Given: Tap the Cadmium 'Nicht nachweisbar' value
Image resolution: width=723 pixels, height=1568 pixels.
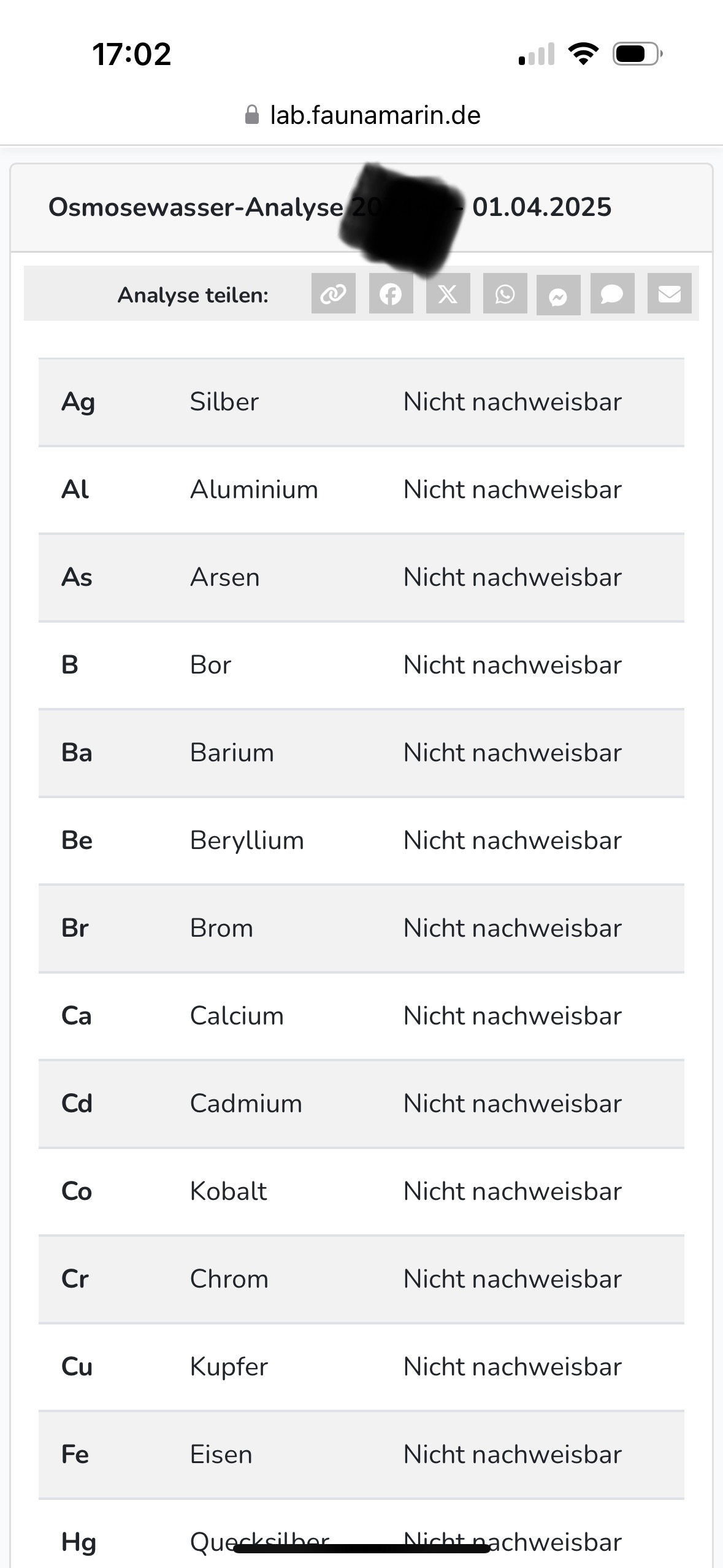Looking at the screenshot, I should point(512,1104).
